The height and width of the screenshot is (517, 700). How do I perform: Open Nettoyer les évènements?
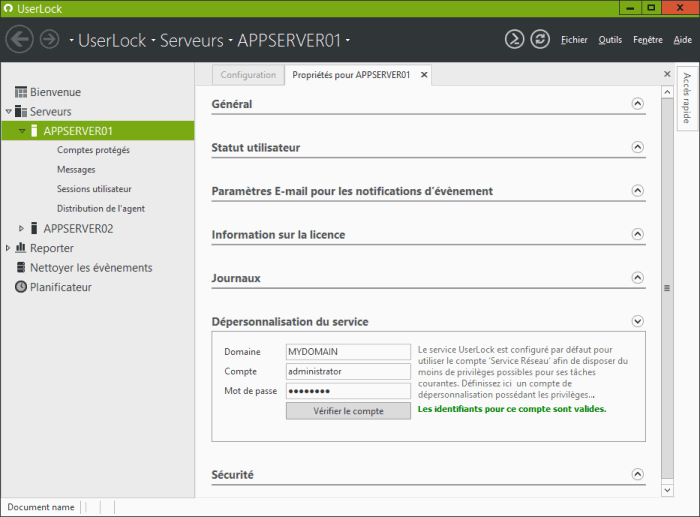coord(91,267)
